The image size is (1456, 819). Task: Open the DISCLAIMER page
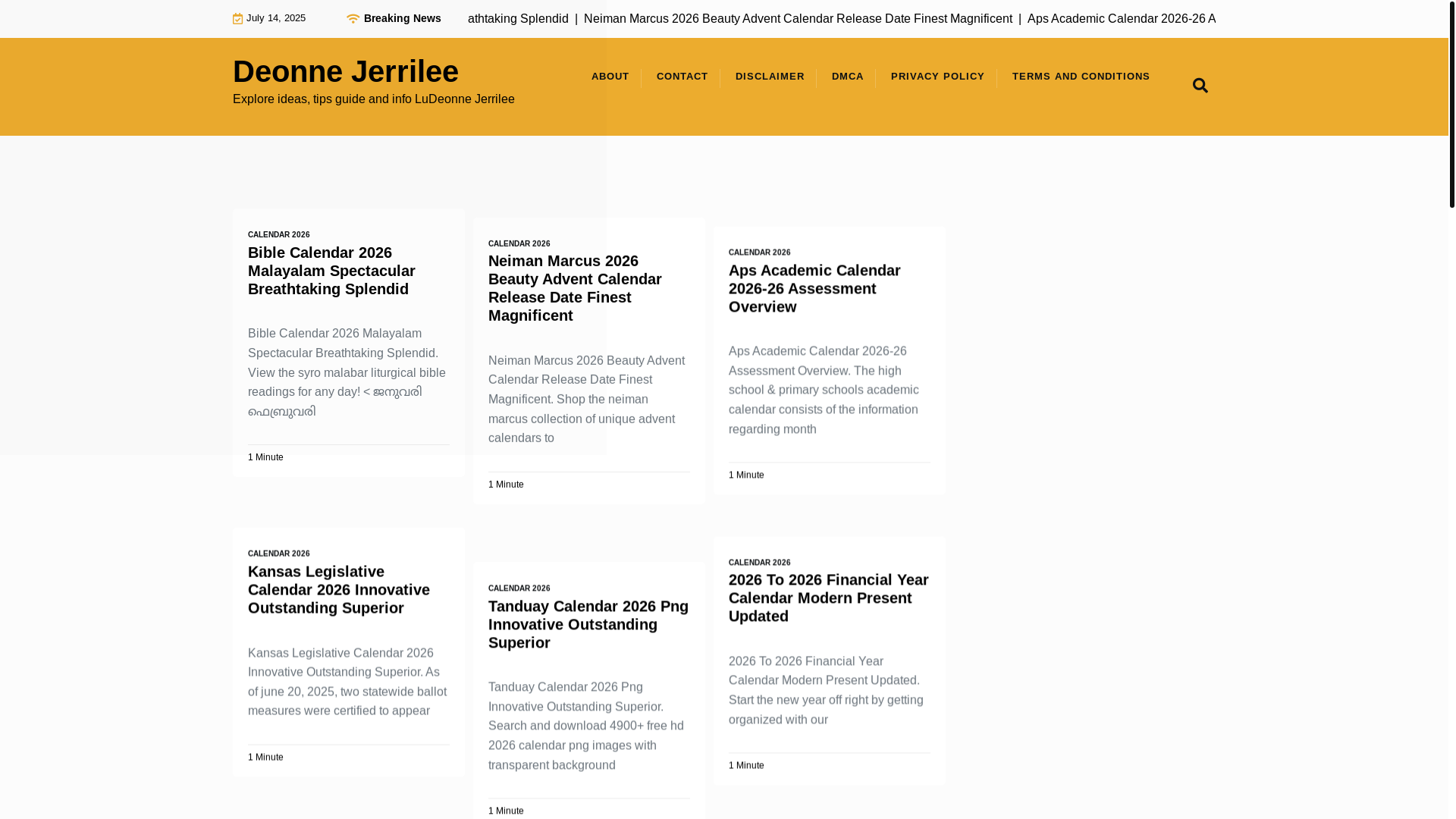point(770,77)
